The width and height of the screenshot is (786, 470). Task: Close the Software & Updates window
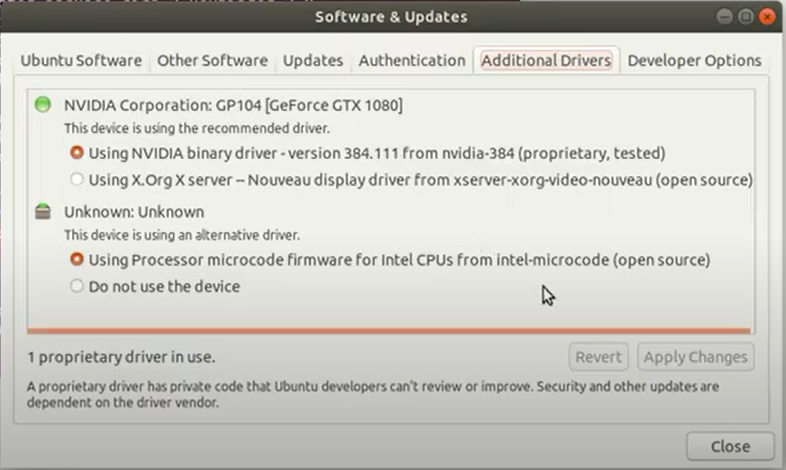(767, 17)
